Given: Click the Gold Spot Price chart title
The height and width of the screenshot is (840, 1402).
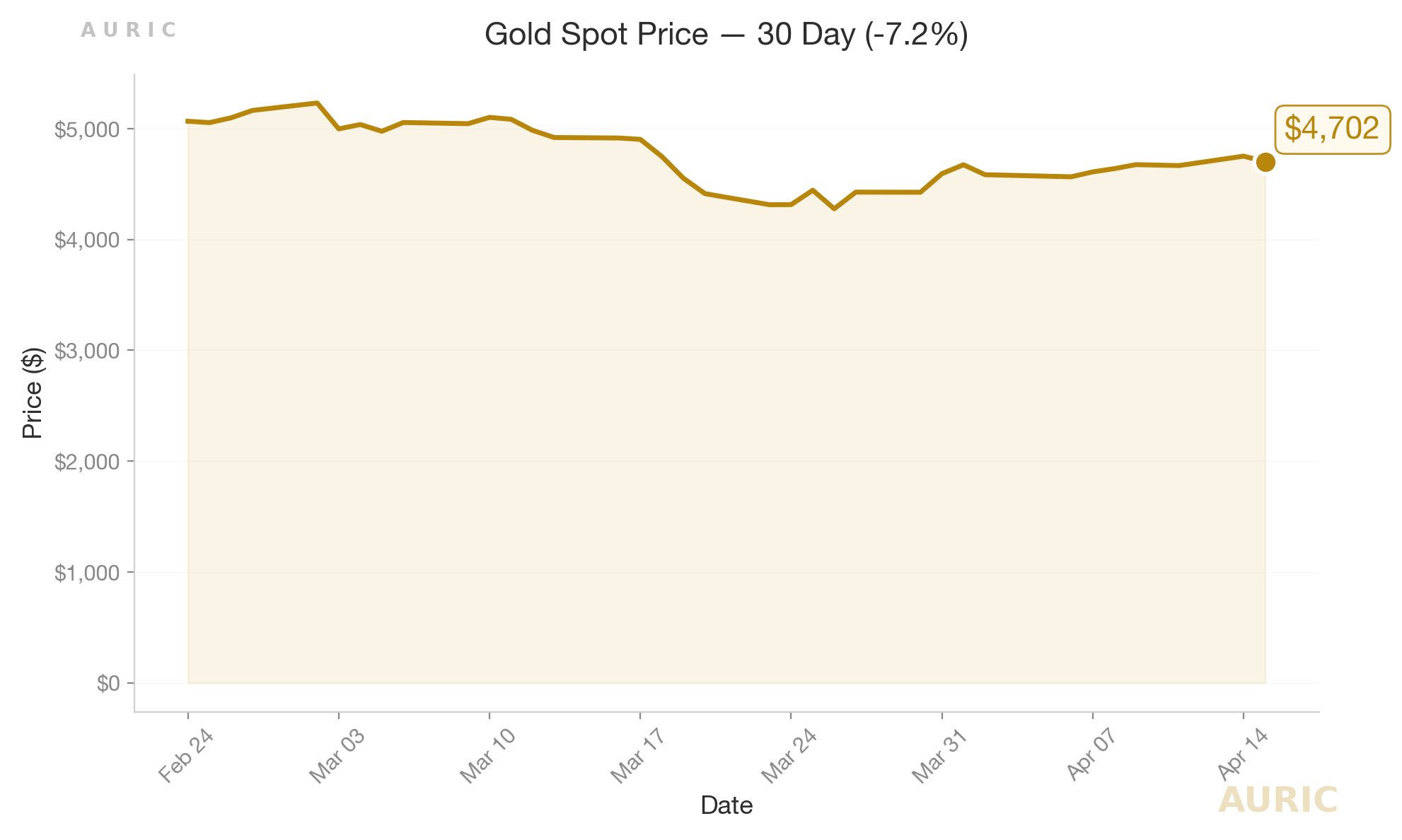Looking at the screenshot, I should pos(726,35).
